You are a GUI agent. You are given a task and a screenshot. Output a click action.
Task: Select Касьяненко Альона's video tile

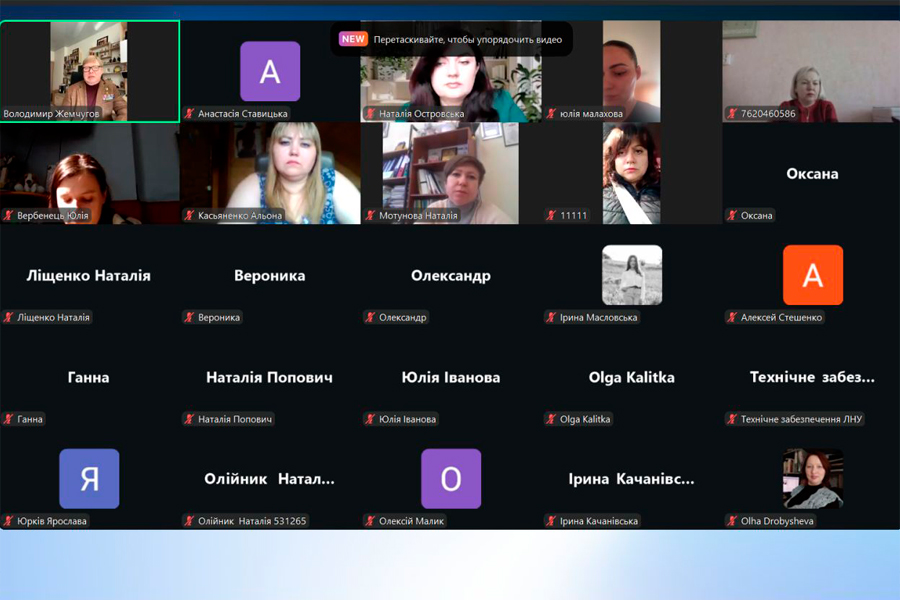click(270, 173)
